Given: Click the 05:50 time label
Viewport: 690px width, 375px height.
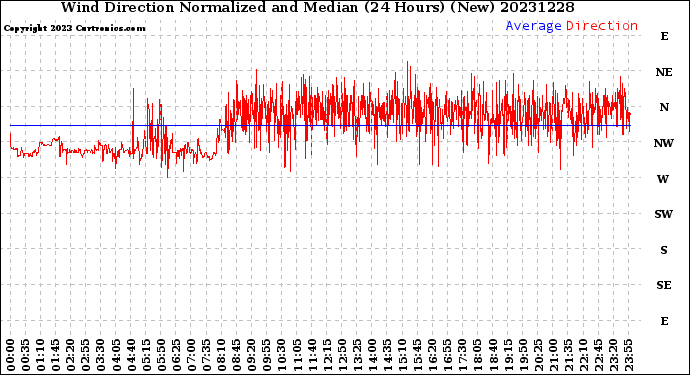Looking at the screenshot, I should click(x=161, y=355).
